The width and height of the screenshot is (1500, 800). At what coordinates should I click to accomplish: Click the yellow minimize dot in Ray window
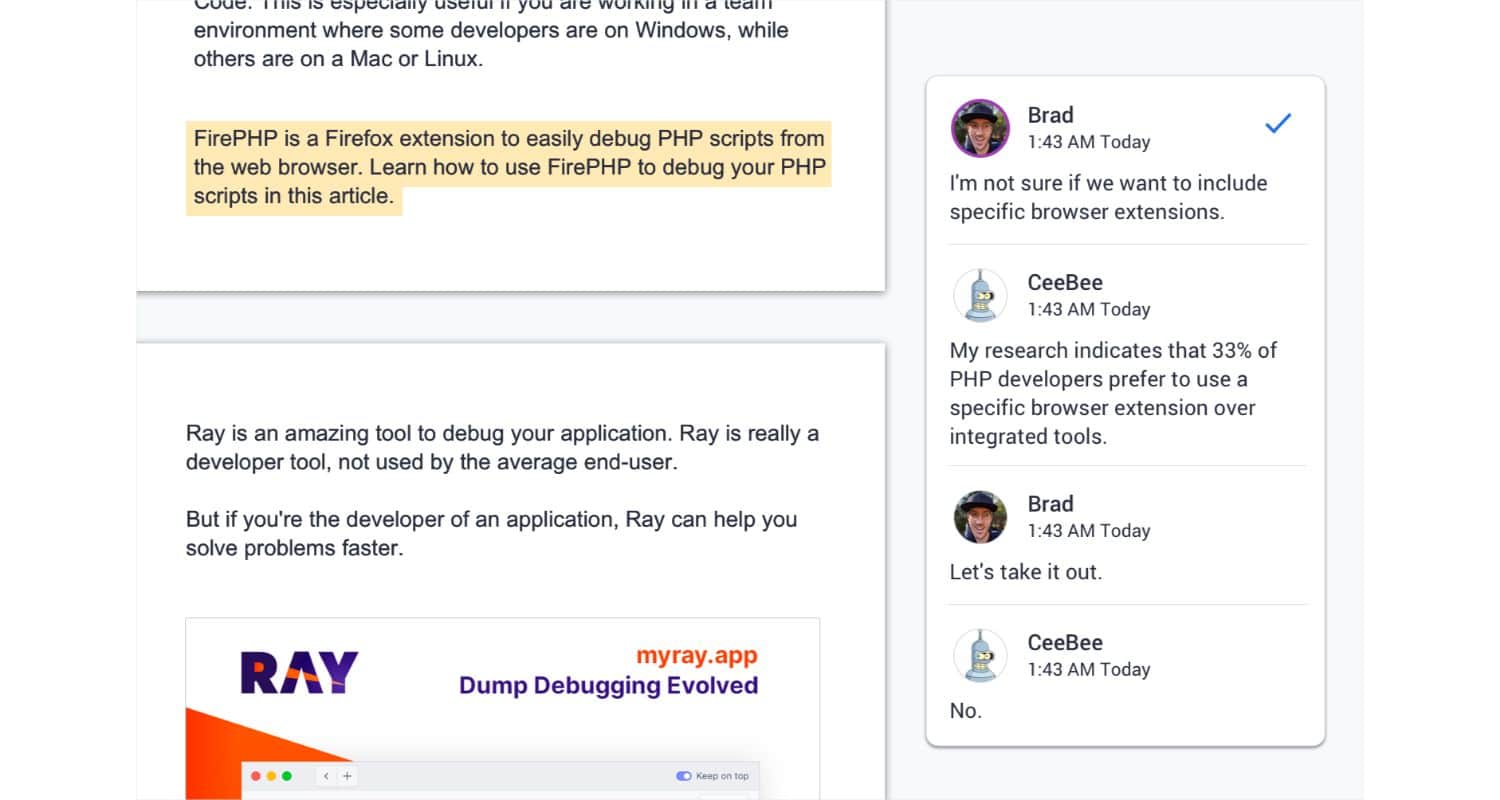tap(271, 776)
